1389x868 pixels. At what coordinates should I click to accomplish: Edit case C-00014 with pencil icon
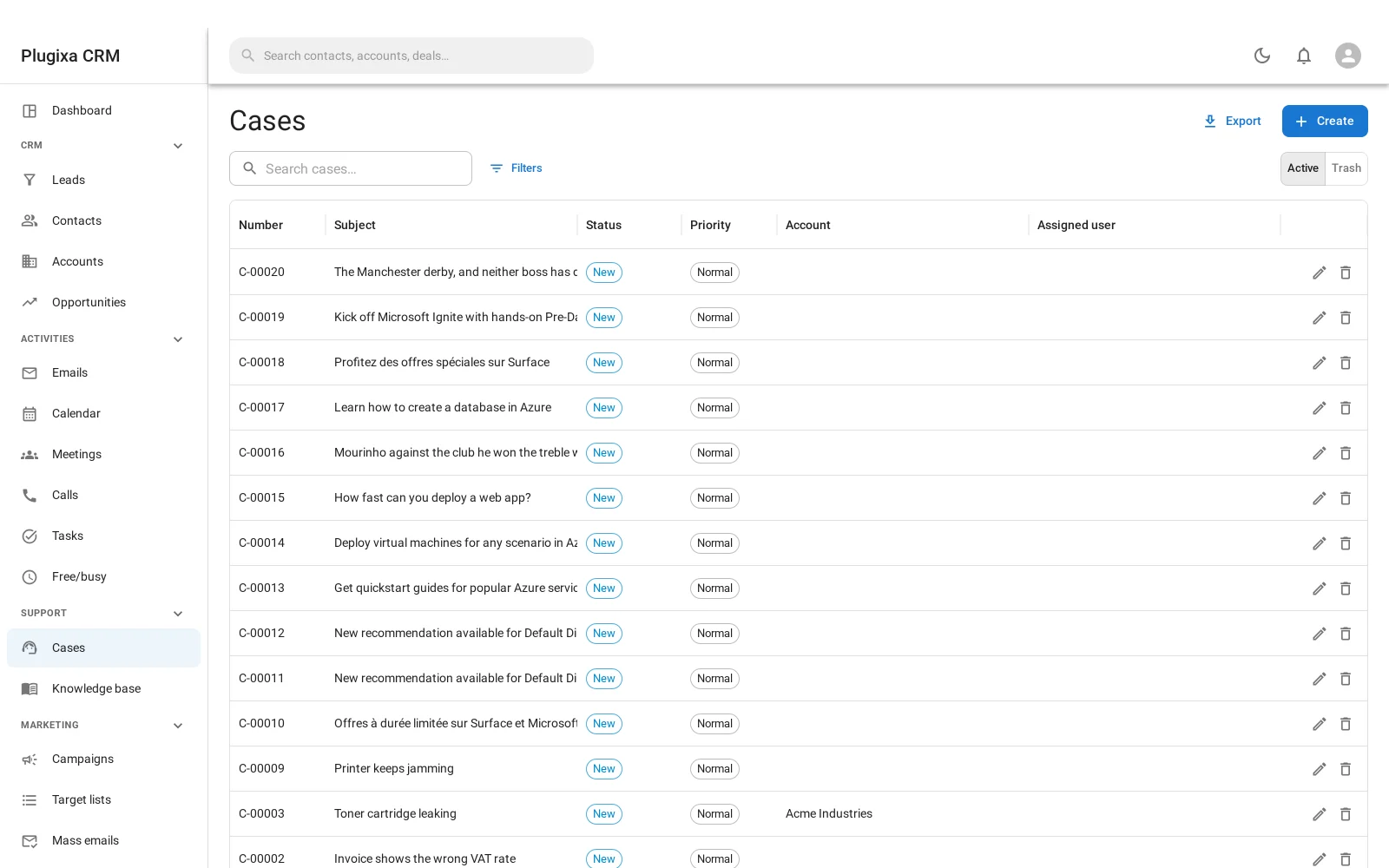tap(1320, 543)
